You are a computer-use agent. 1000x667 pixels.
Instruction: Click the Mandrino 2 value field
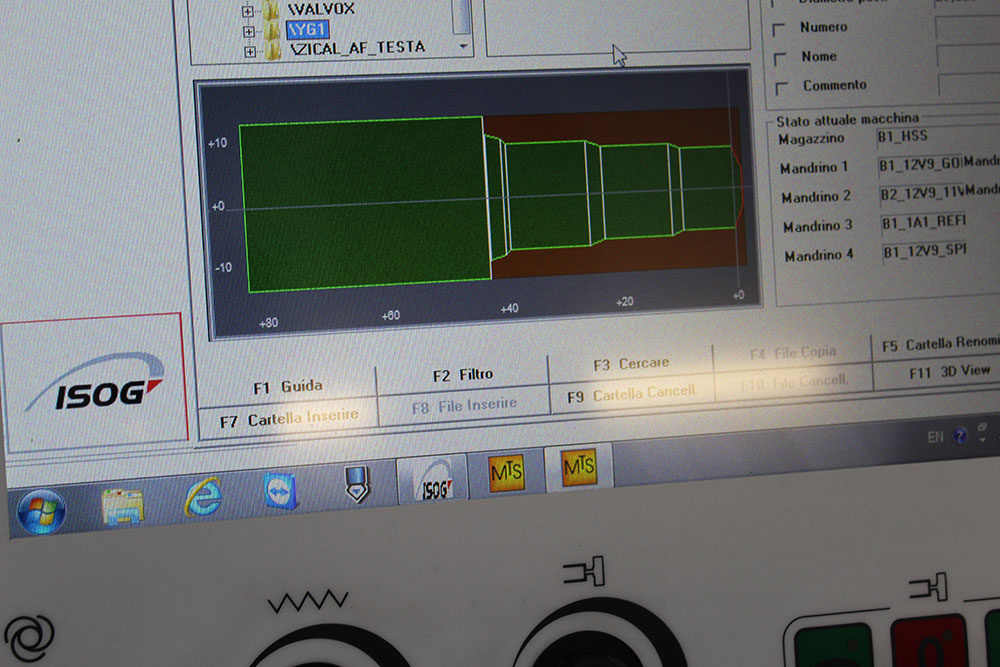(921, 194)
